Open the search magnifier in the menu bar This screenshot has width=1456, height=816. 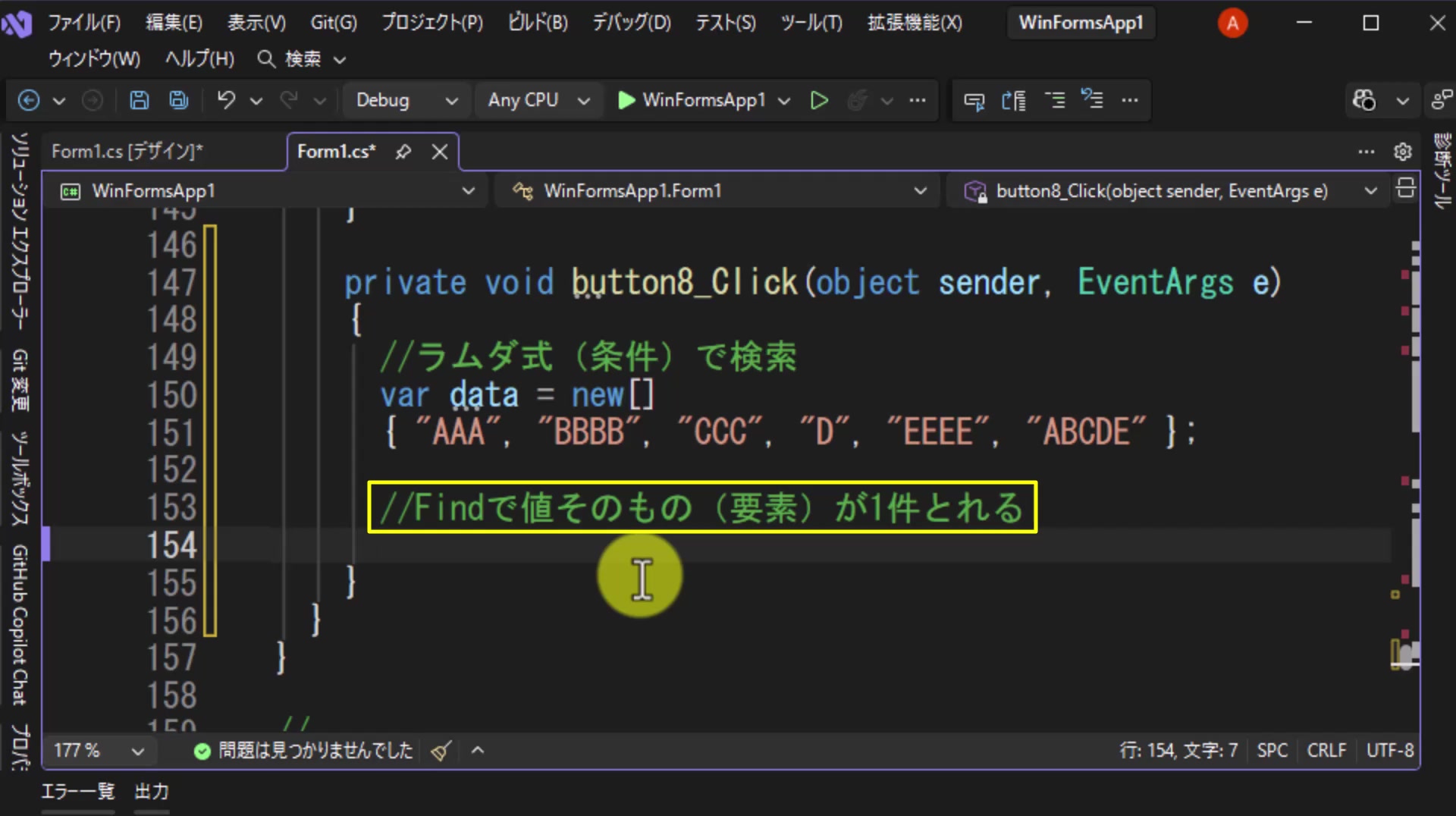pos(266,58)
